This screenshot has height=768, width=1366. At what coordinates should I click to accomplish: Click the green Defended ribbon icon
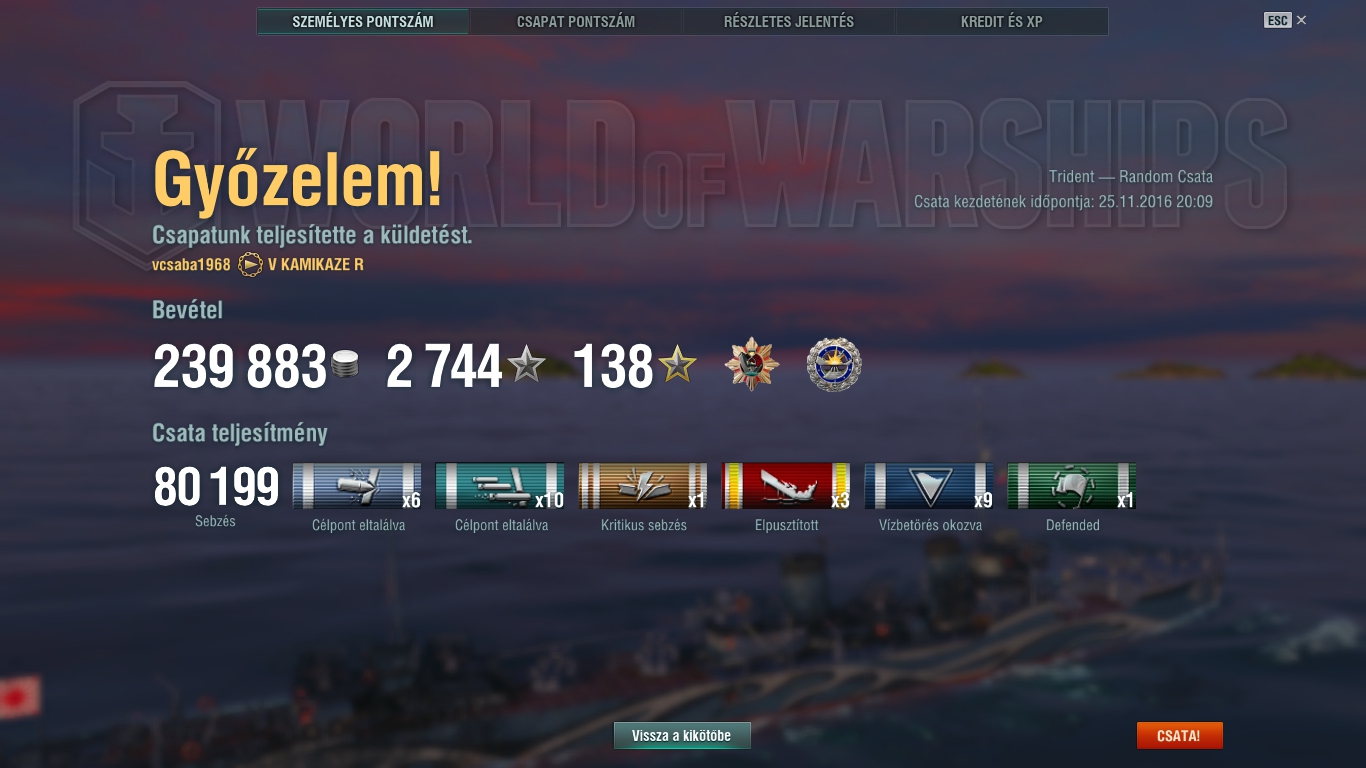pyautogui.click(x=1072, y=486)
